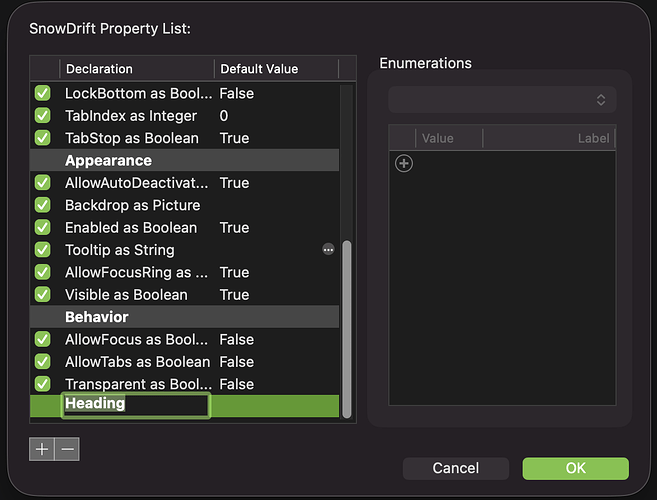Toggle the Transparent as Boolean checkbox

pos(42,384)
